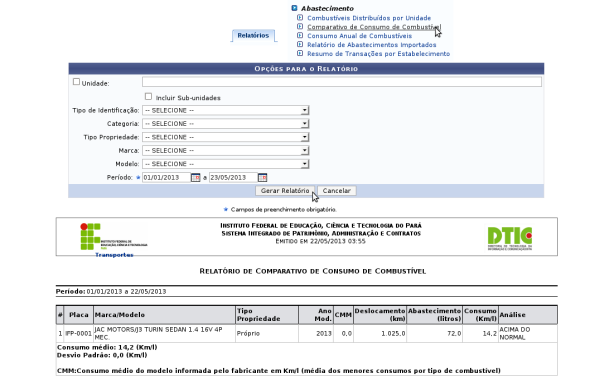Open the Marca dropdown list

coord(226,151)
